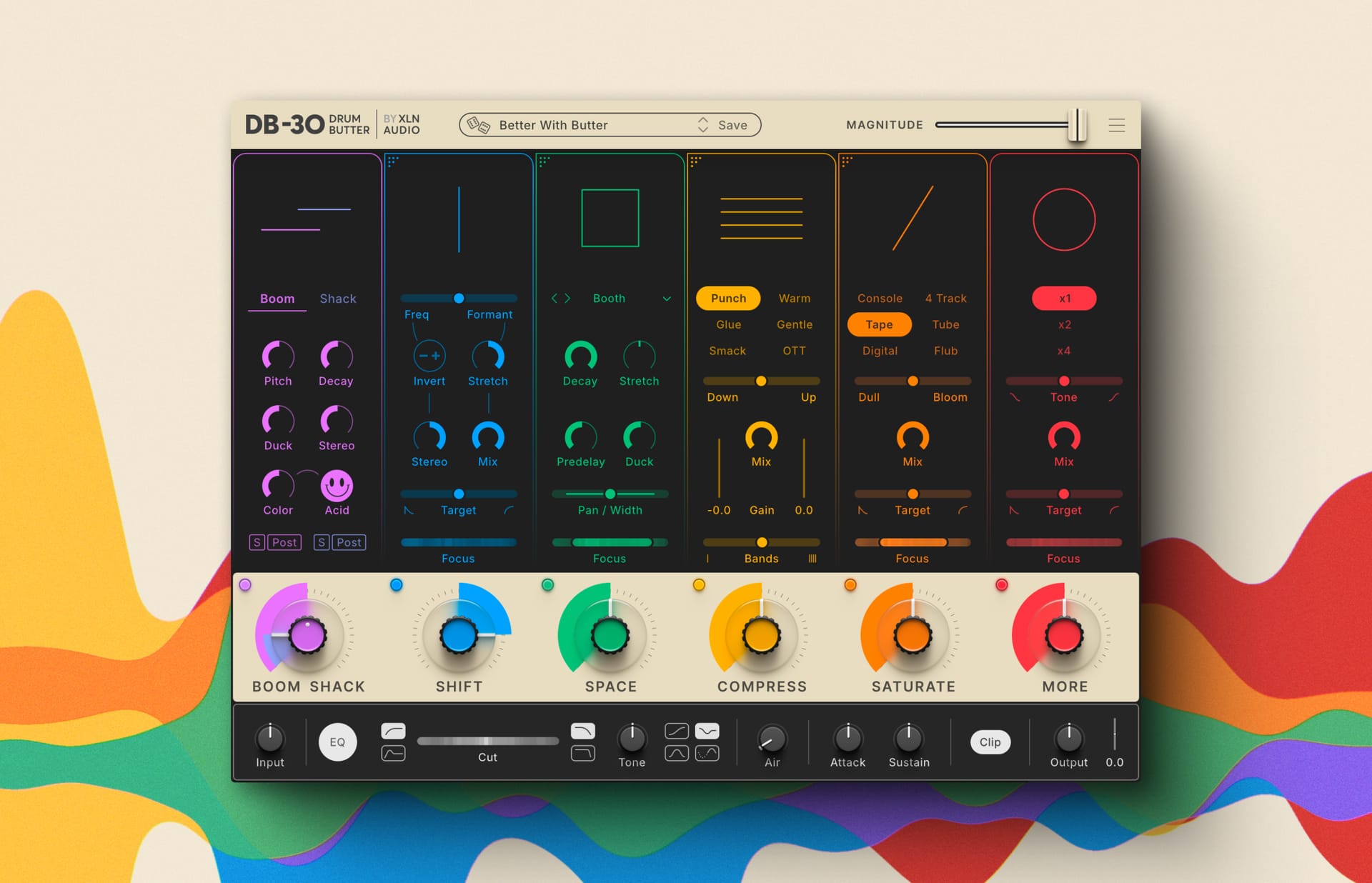The height and width of the screenshot is (883, 1372).
Task: Click the Shift vertical line graphic
Action: [459, 219]
